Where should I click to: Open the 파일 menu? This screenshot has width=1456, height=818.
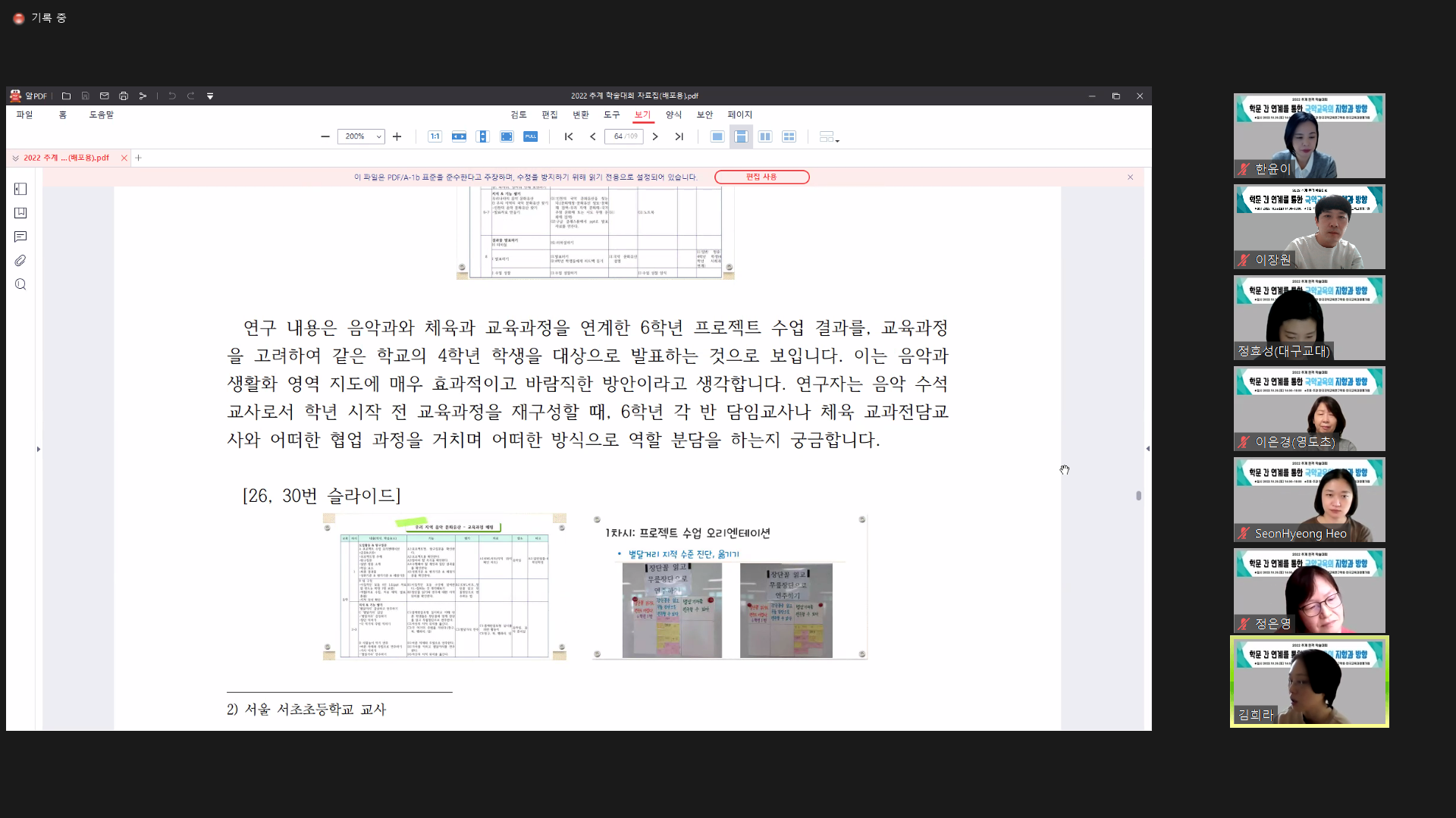point(25,115)
